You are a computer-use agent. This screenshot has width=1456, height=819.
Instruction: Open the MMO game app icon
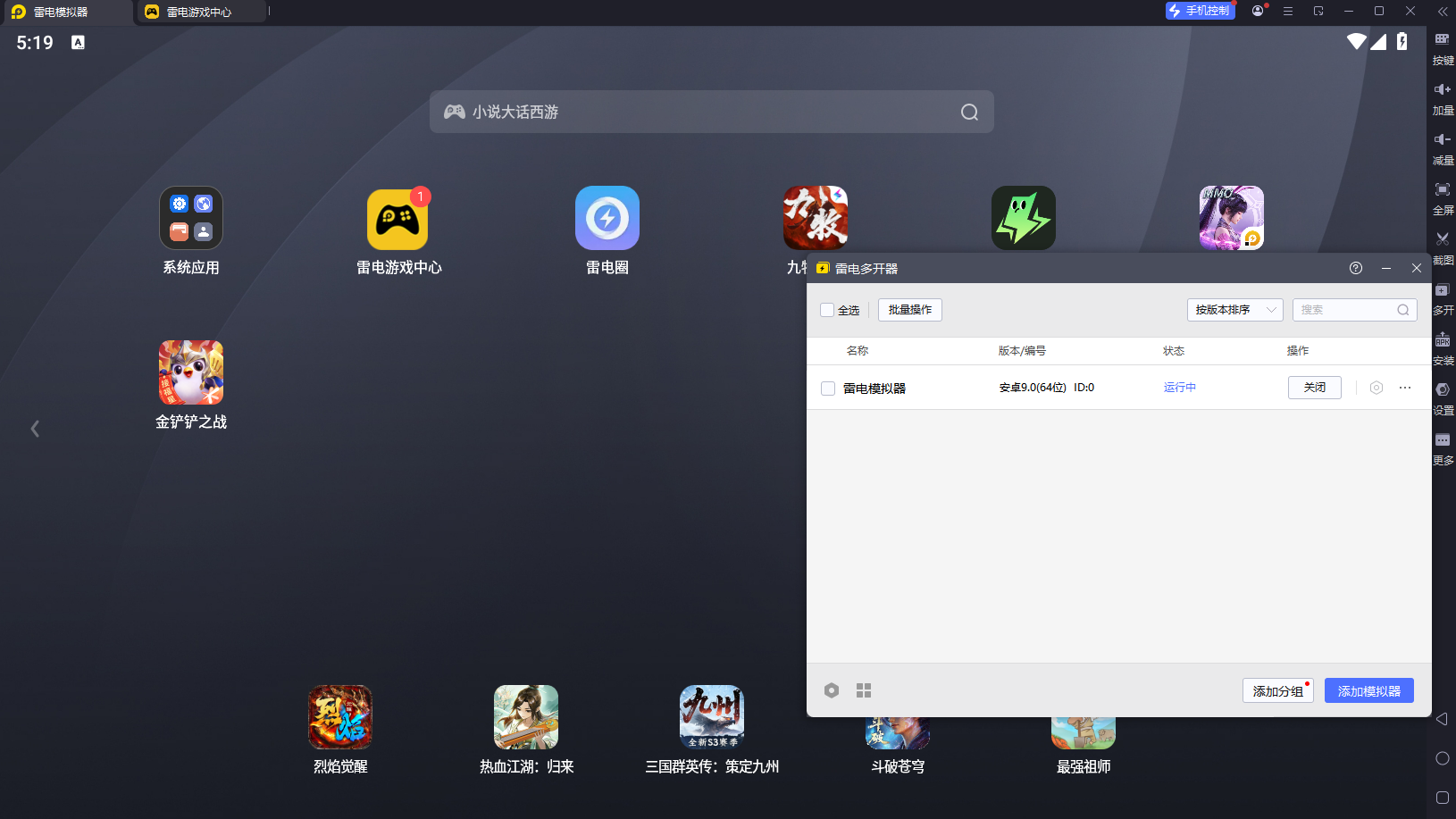tap(1232, 218)
